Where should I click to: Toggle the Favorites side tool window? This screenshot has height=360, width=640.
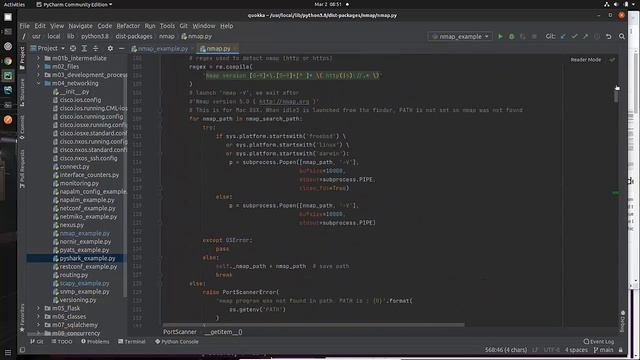22,318
